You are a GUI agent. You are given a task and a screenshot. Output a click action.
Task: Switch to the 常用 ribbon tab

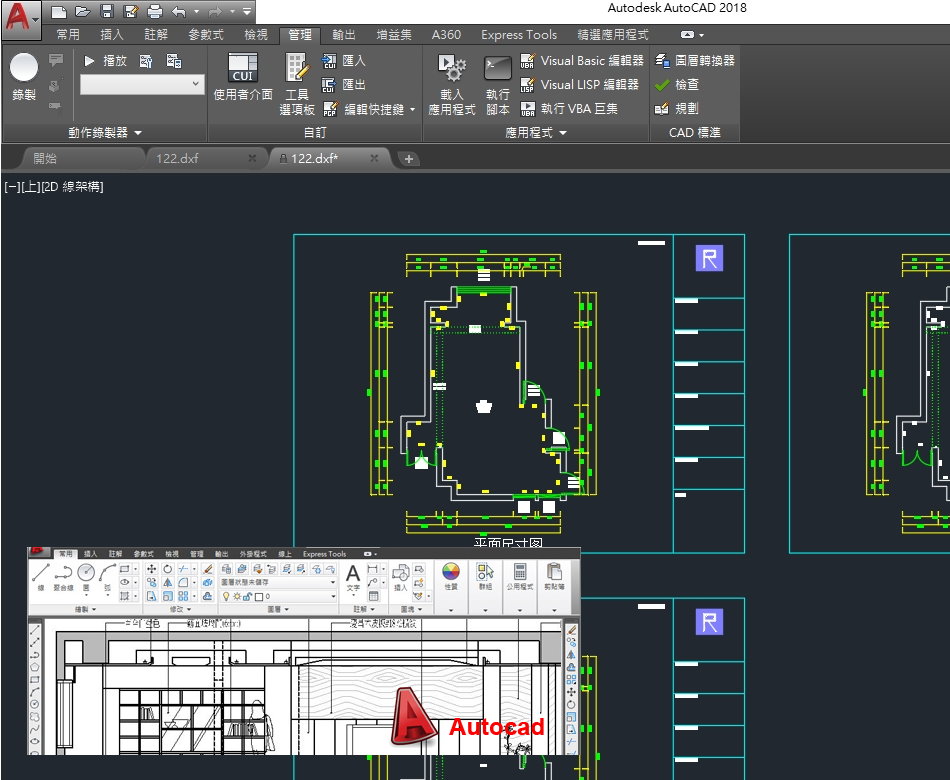tap(68, 35)
